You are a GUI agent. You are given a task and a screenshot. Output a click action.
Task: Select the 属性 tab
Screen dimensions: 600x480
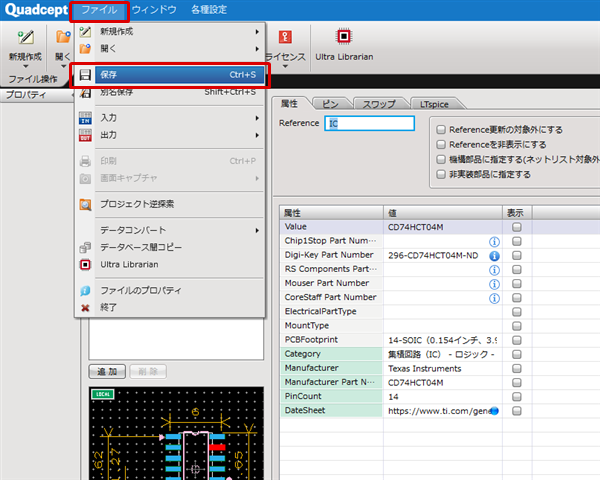pos(289,103)
